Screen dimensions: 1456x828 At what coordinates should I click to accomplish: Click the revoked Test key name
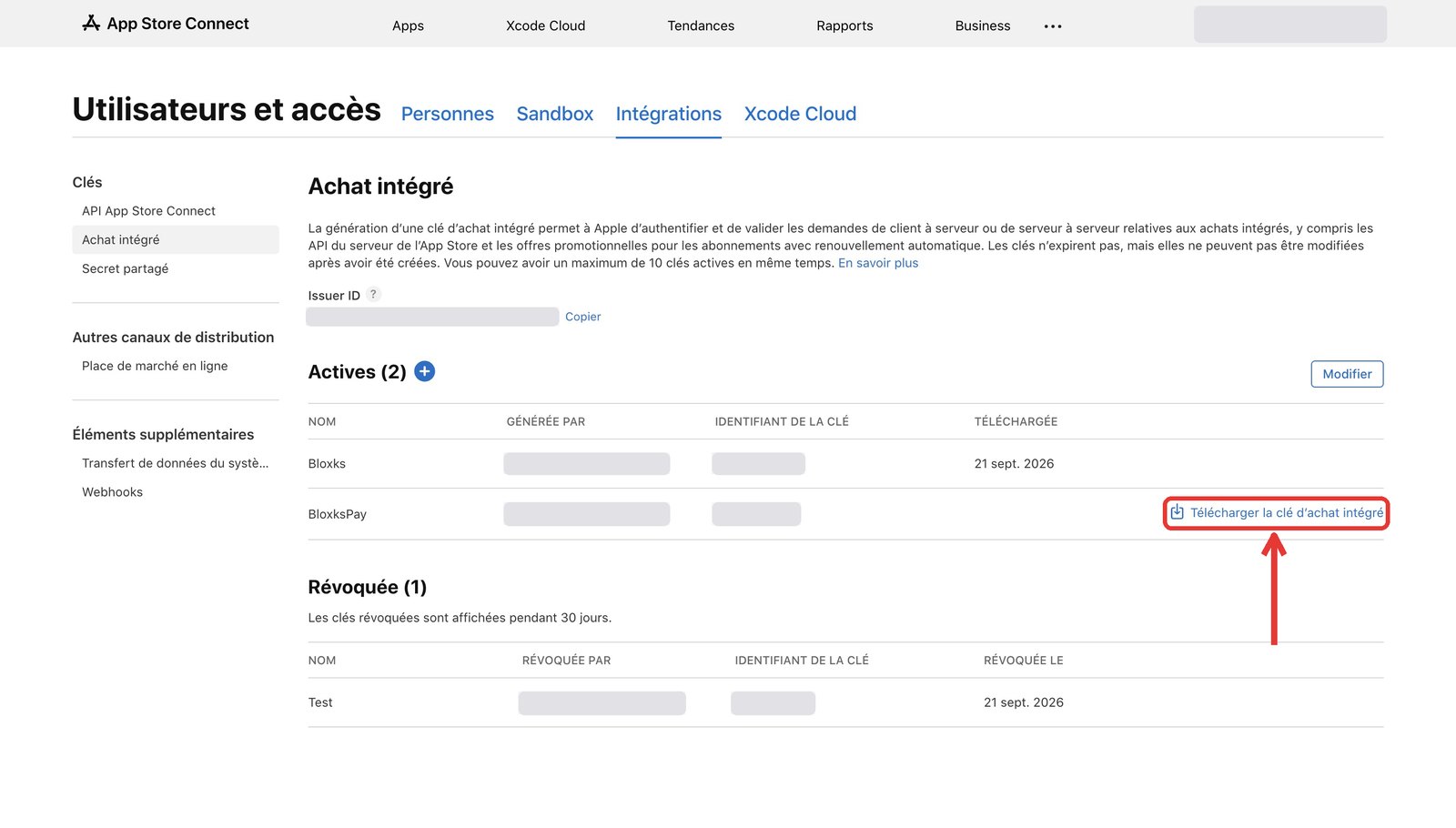(x=320, y=702)
